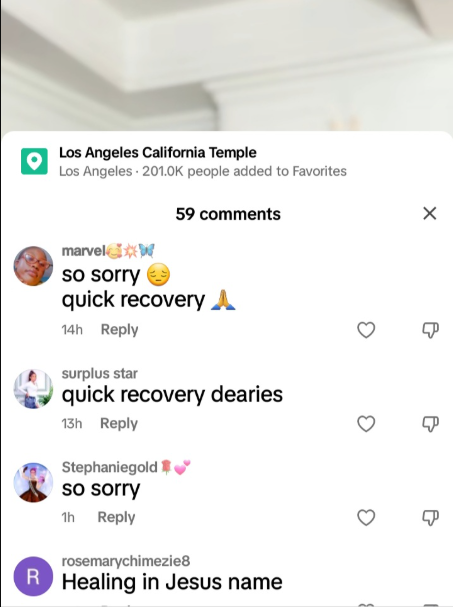Open Stephaniegold's profile avatar
This screenshot has width=453, height=607.
tap(33, 482)
